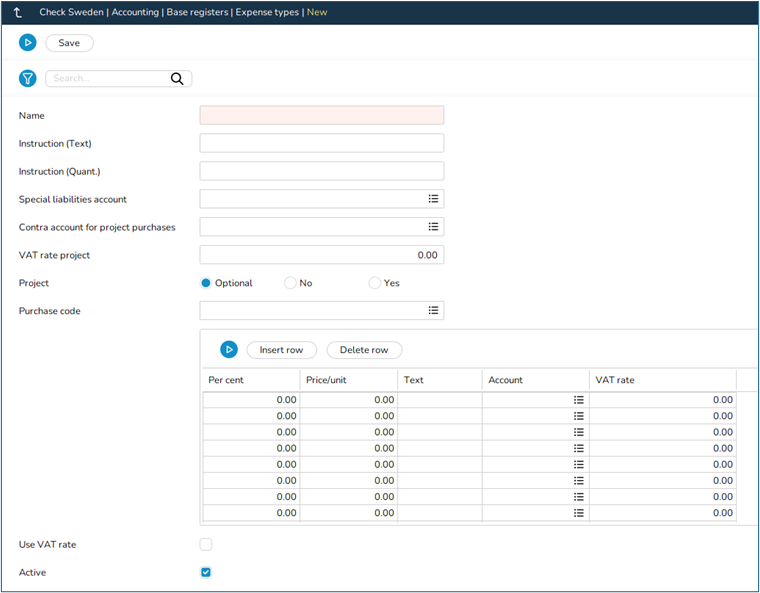Expand the Purchase code selection list
The image size is (760, 593).
point(433,311)
